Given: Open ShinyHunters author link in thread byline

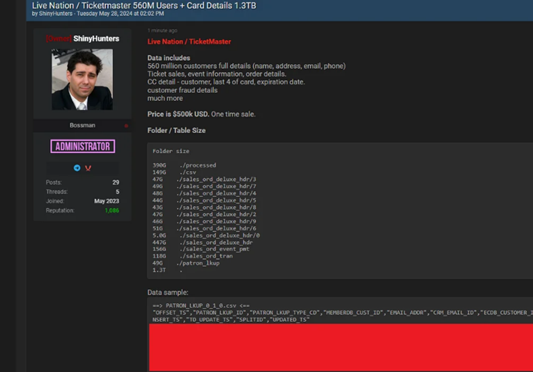Looking at the screenshot, I should [x=56, y=14].
